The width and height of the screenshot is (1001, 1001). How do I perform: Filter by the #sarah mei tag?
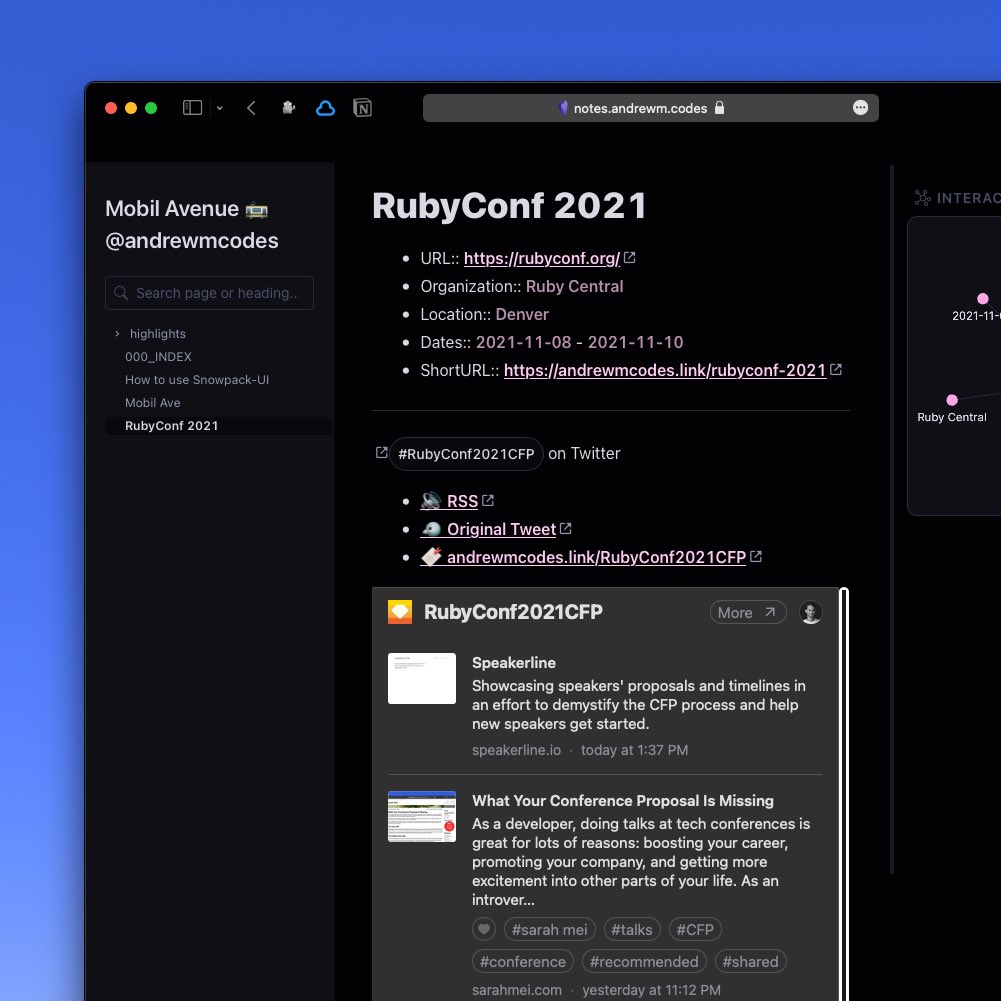(550, 930)
